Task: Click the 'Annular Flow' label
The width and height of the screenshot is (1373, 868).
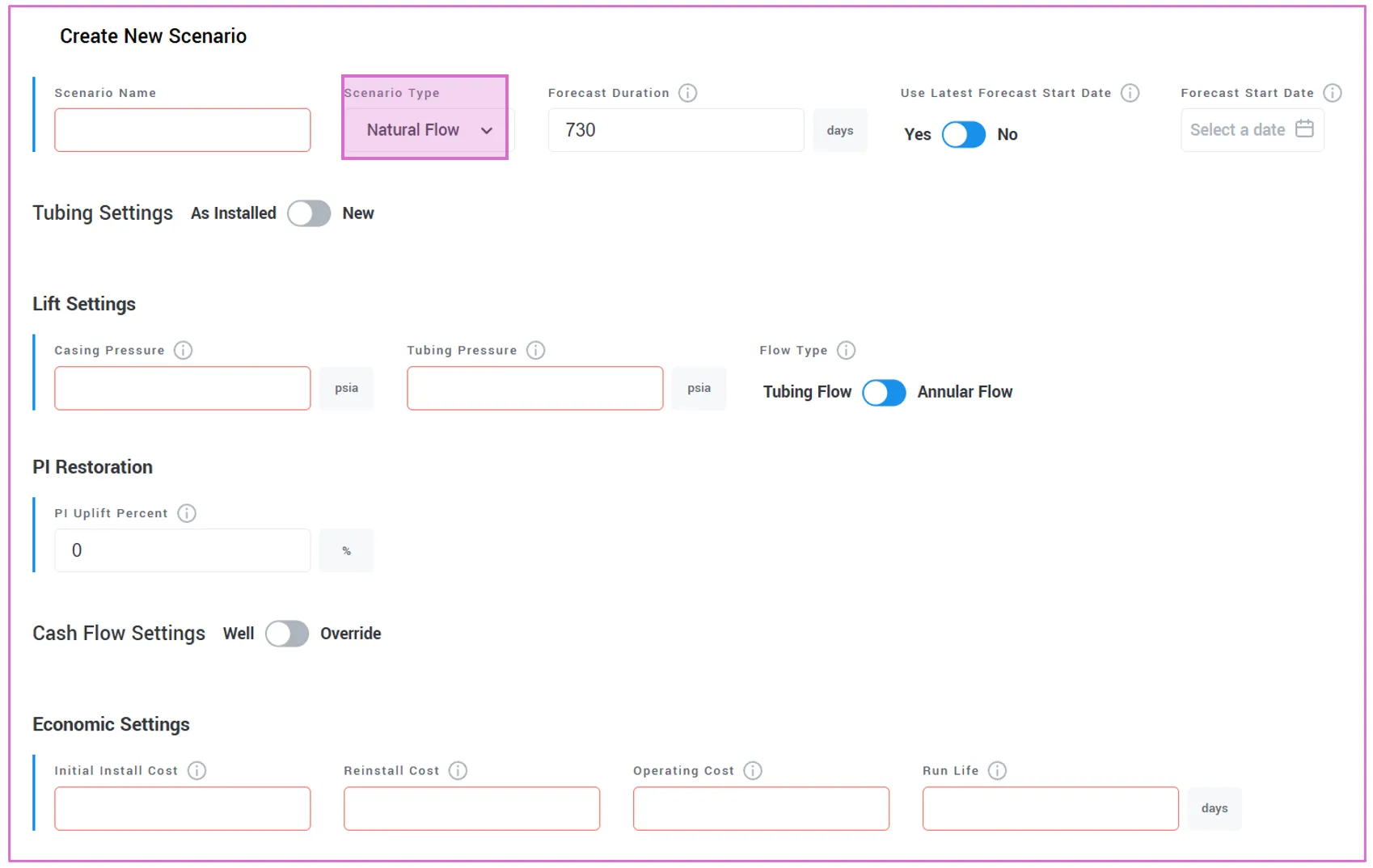Action: pos(965,392)
